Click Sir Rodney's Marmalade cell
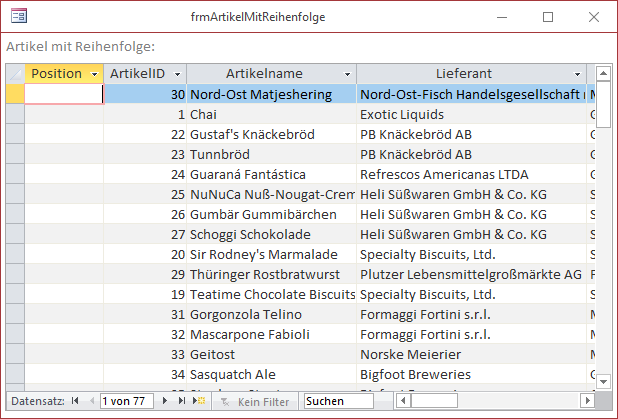 point(272,254)
